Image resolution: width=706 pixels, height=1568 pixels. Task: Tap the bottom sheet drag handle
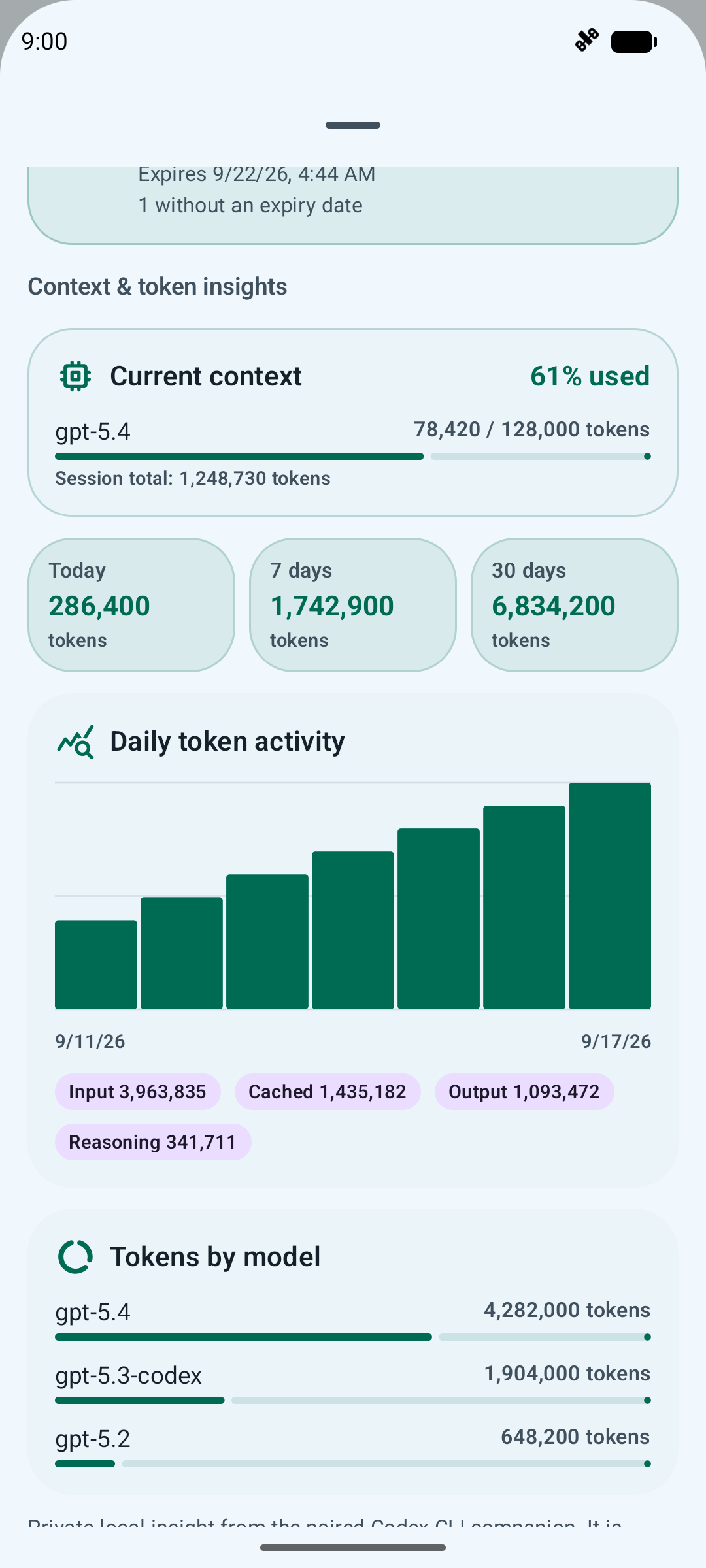coord(353,125)
